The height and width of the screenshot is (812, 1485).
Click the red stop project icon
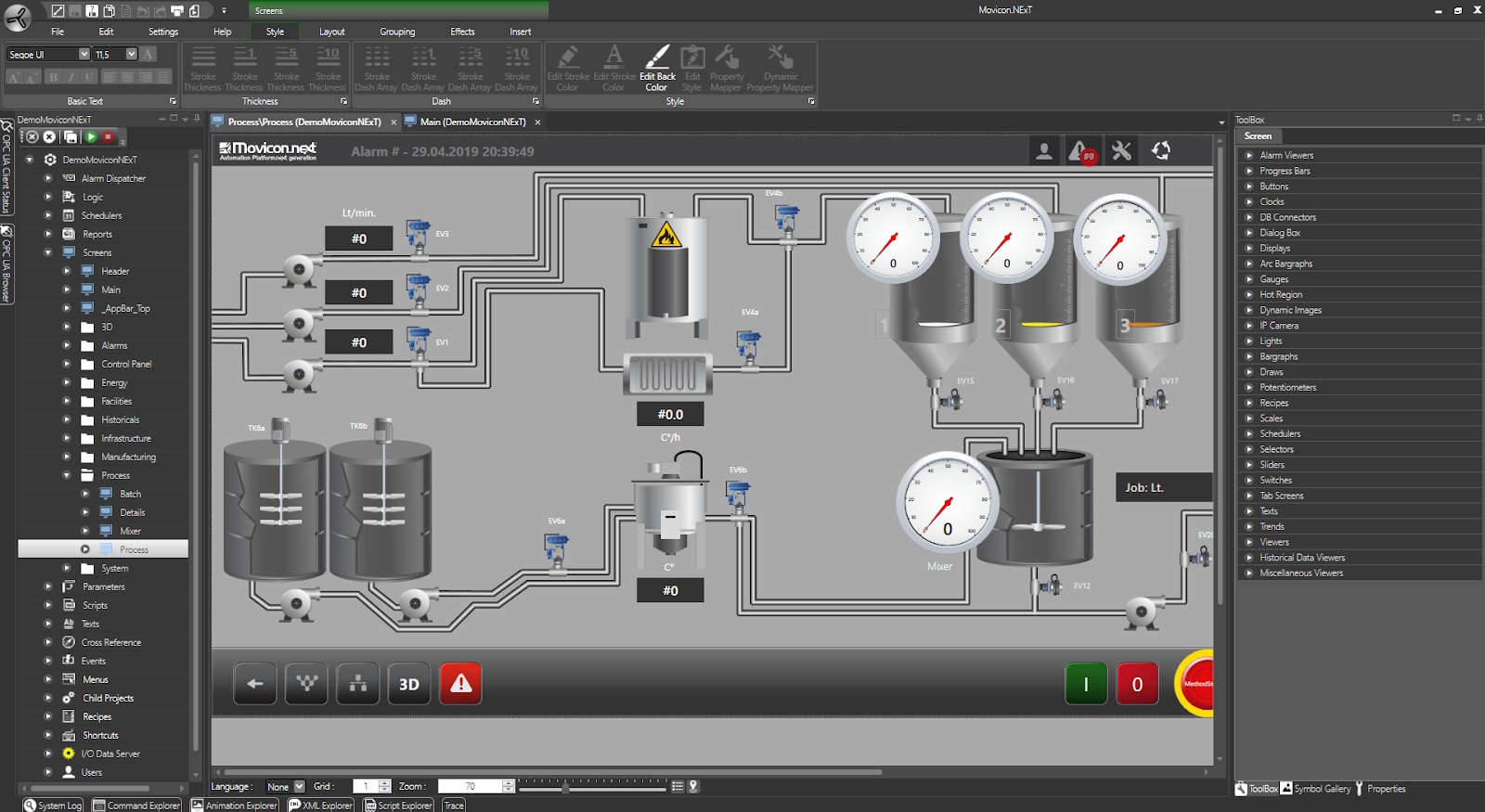click(108, 136)
